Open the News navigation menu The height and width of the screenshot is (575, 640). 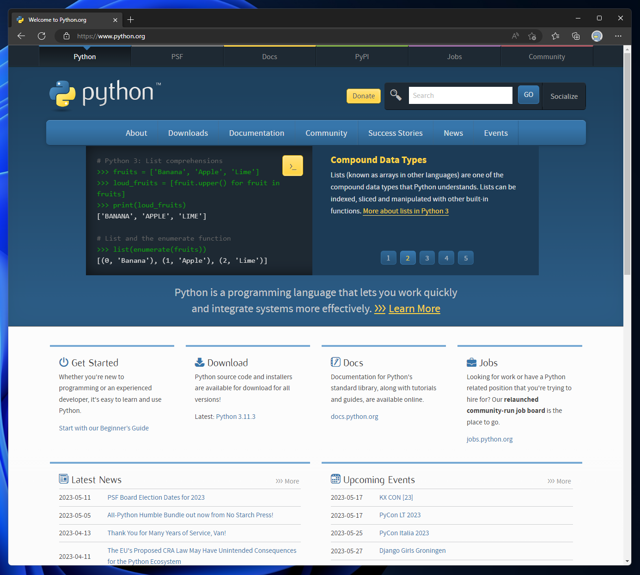453,133
